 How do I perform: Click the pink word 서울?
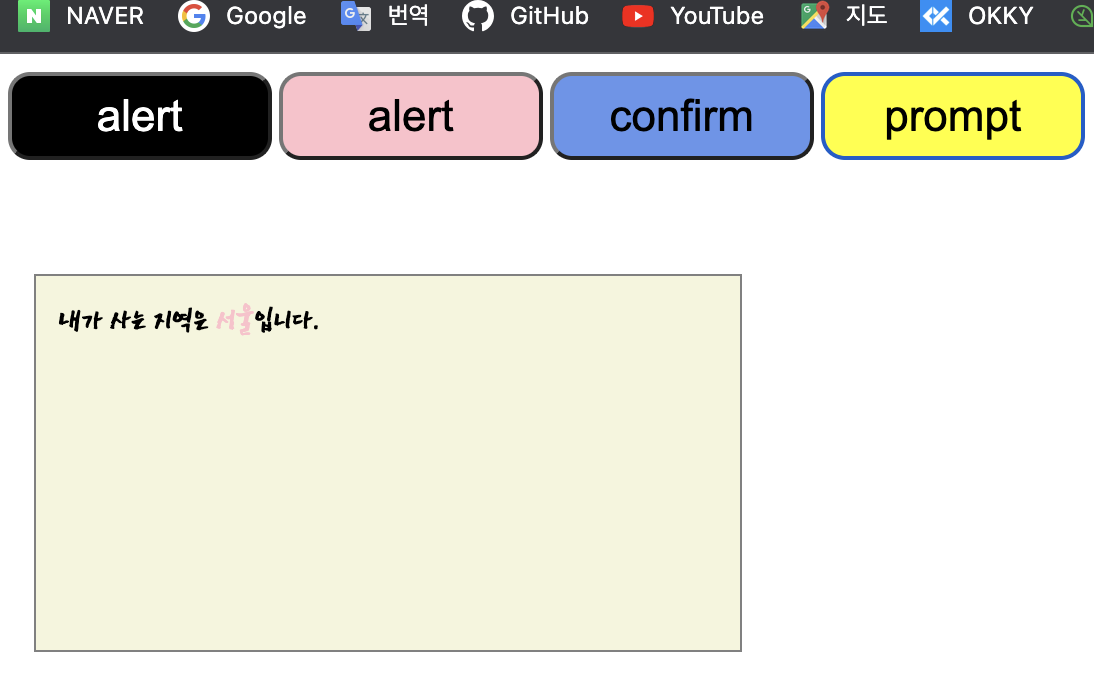[x=234, y=320]
